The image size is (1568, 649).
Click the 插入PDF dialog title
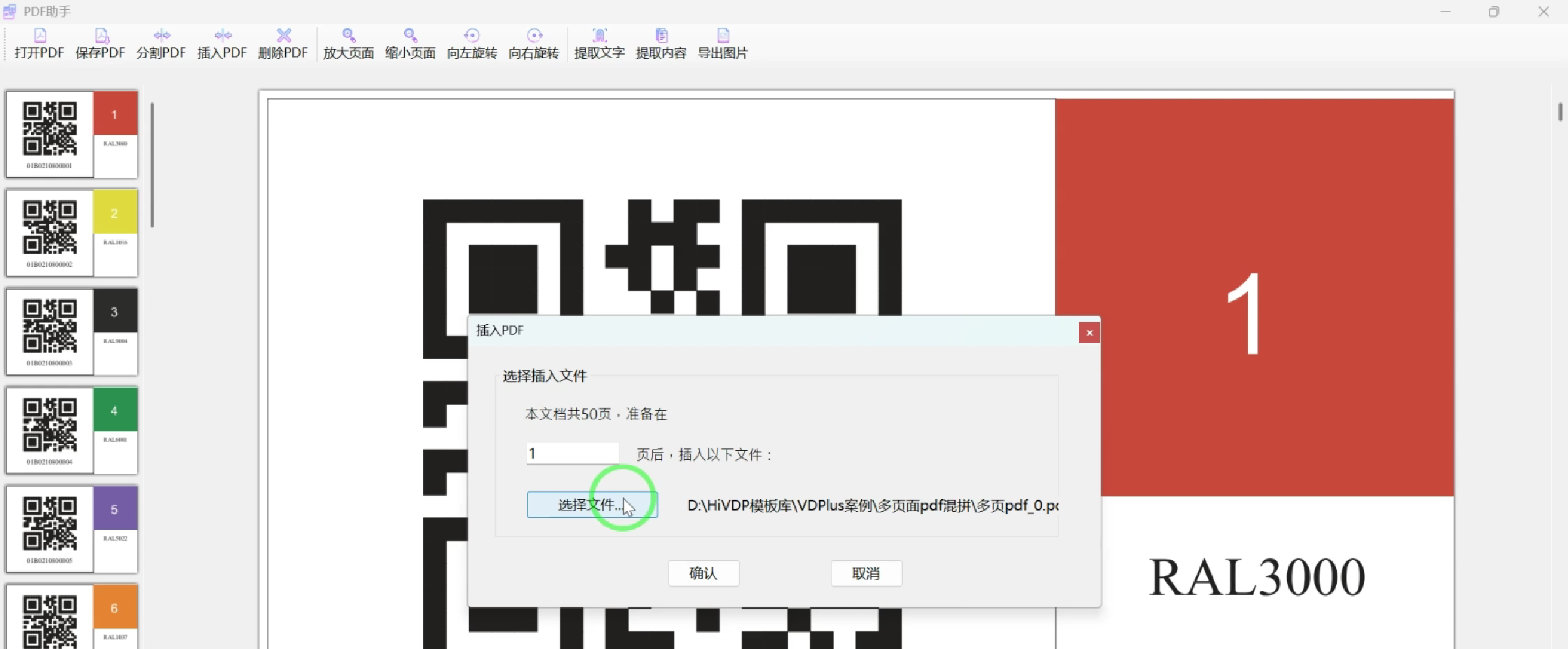500,330
